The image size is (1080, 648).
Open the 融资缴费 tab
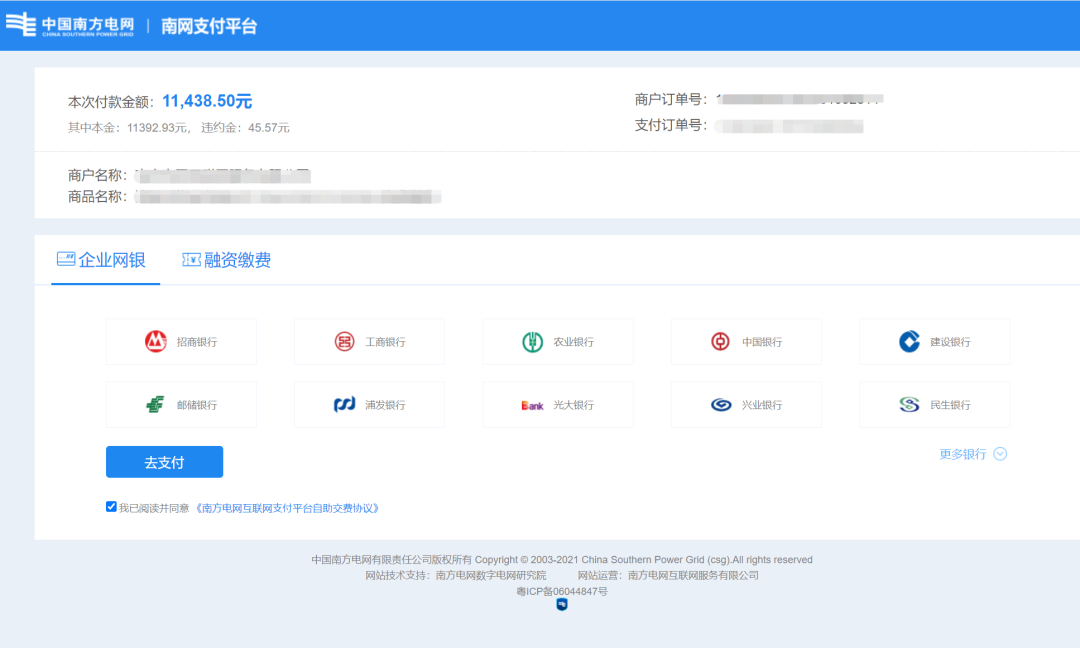tap(226, 261)
